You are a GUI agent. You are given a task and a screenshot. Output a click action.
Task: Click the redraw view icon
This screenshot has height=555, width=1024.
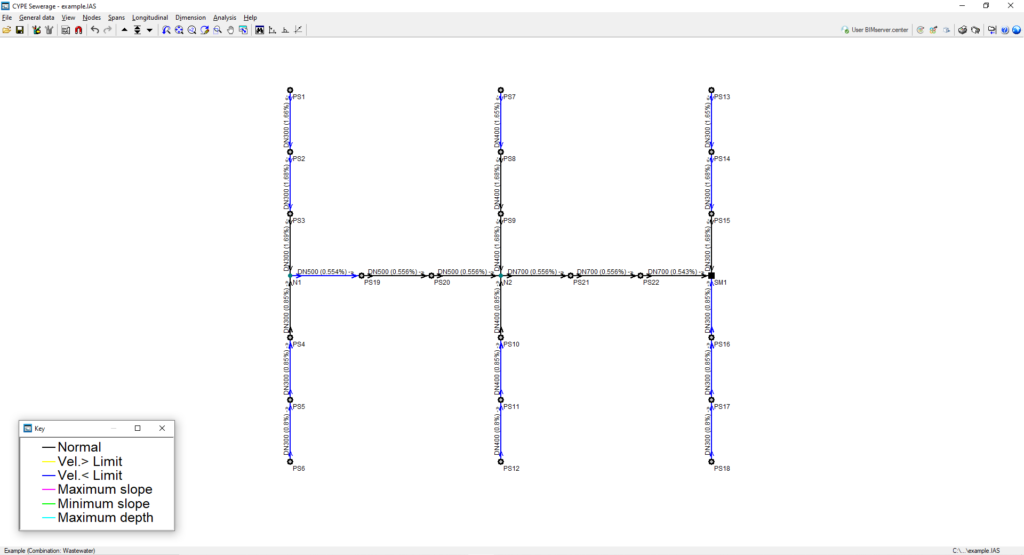[x=204, y=30]
